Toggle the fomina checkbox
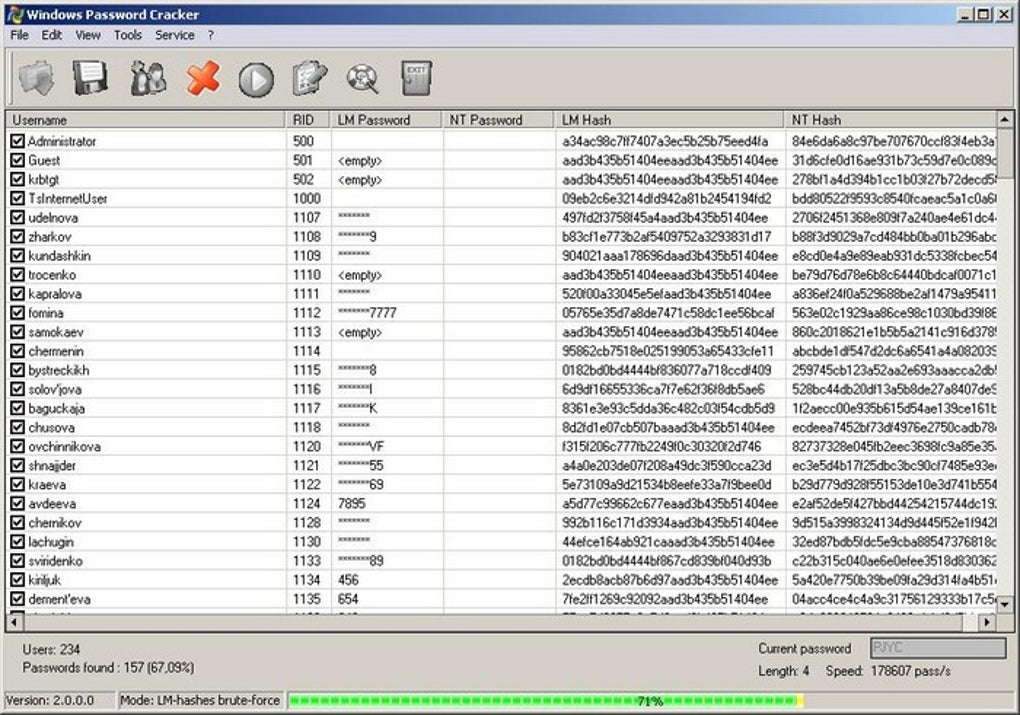 pos(18,312)
